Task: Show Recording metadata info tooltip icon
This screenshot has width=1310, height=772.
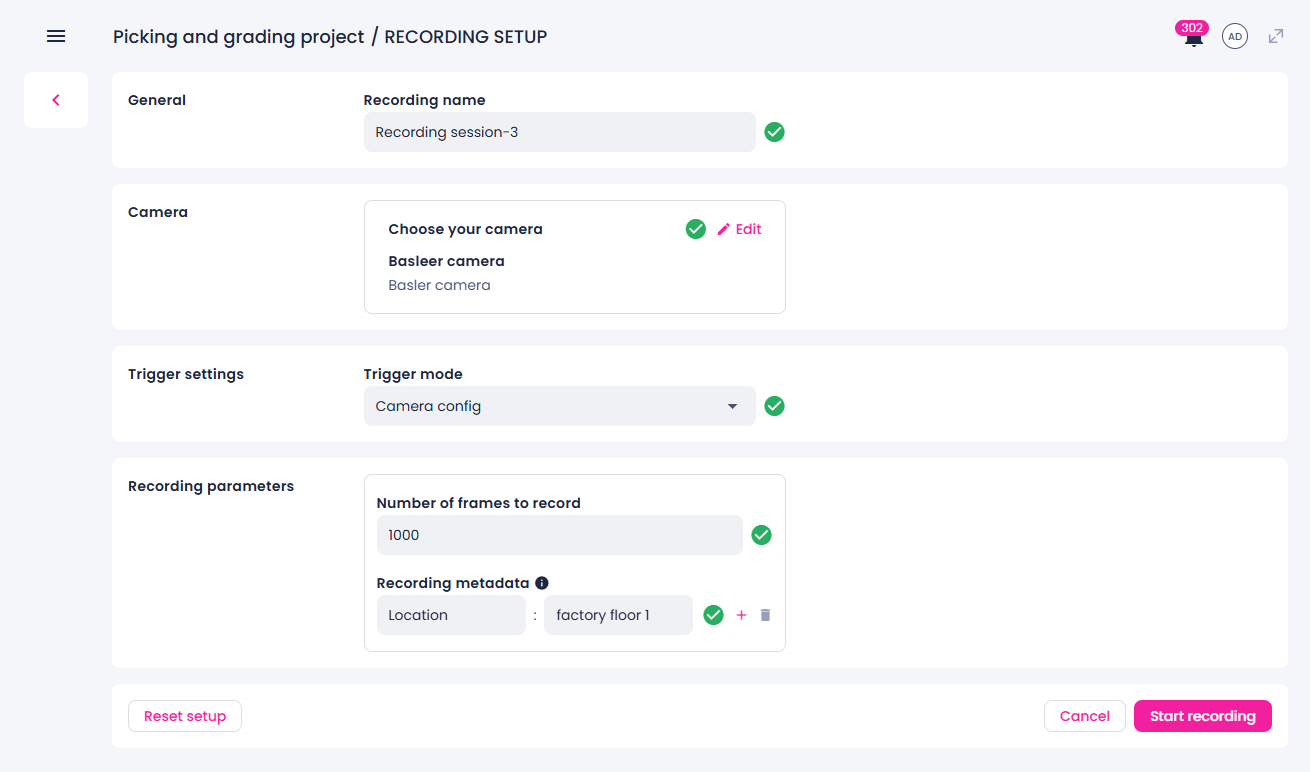Action: [542, 583]
